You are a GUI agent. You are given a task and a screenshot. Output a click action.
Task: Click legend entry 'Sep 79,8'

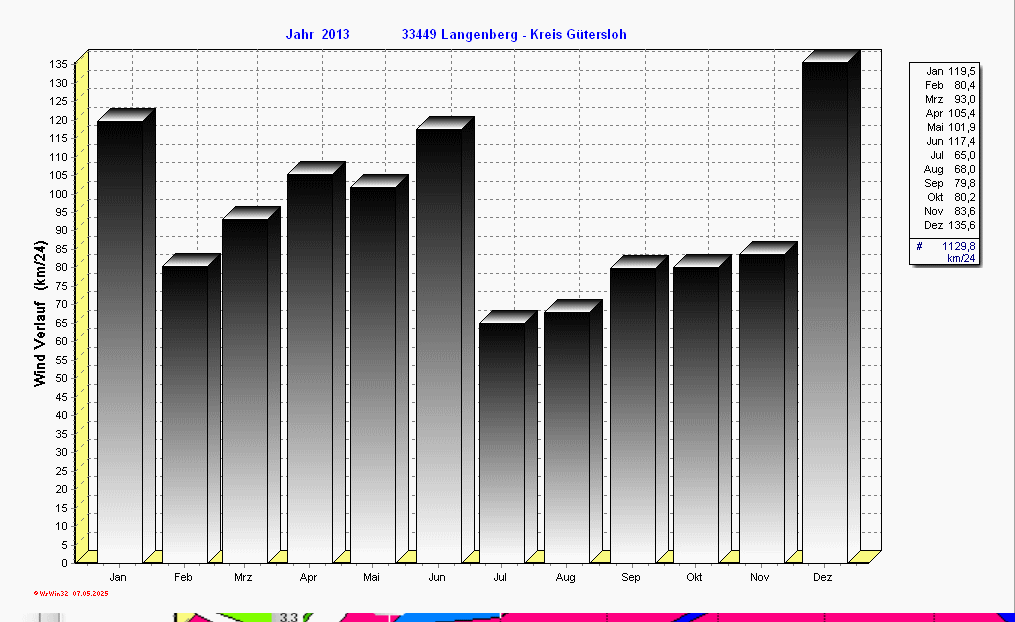(950, 183)
